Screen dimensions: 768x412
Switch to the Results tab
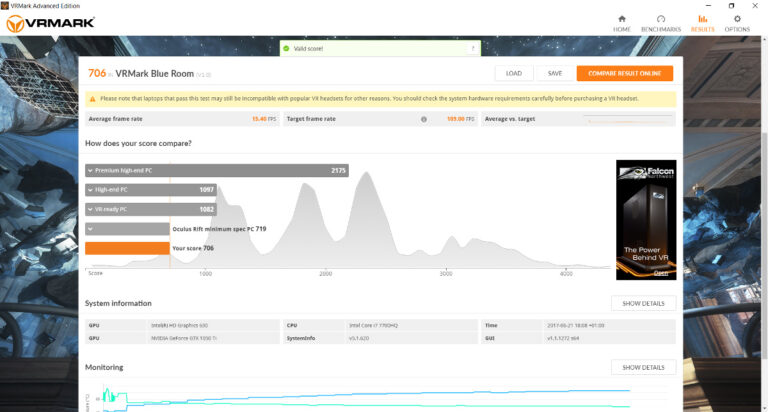pyautogui.click(x=702, y=22)
